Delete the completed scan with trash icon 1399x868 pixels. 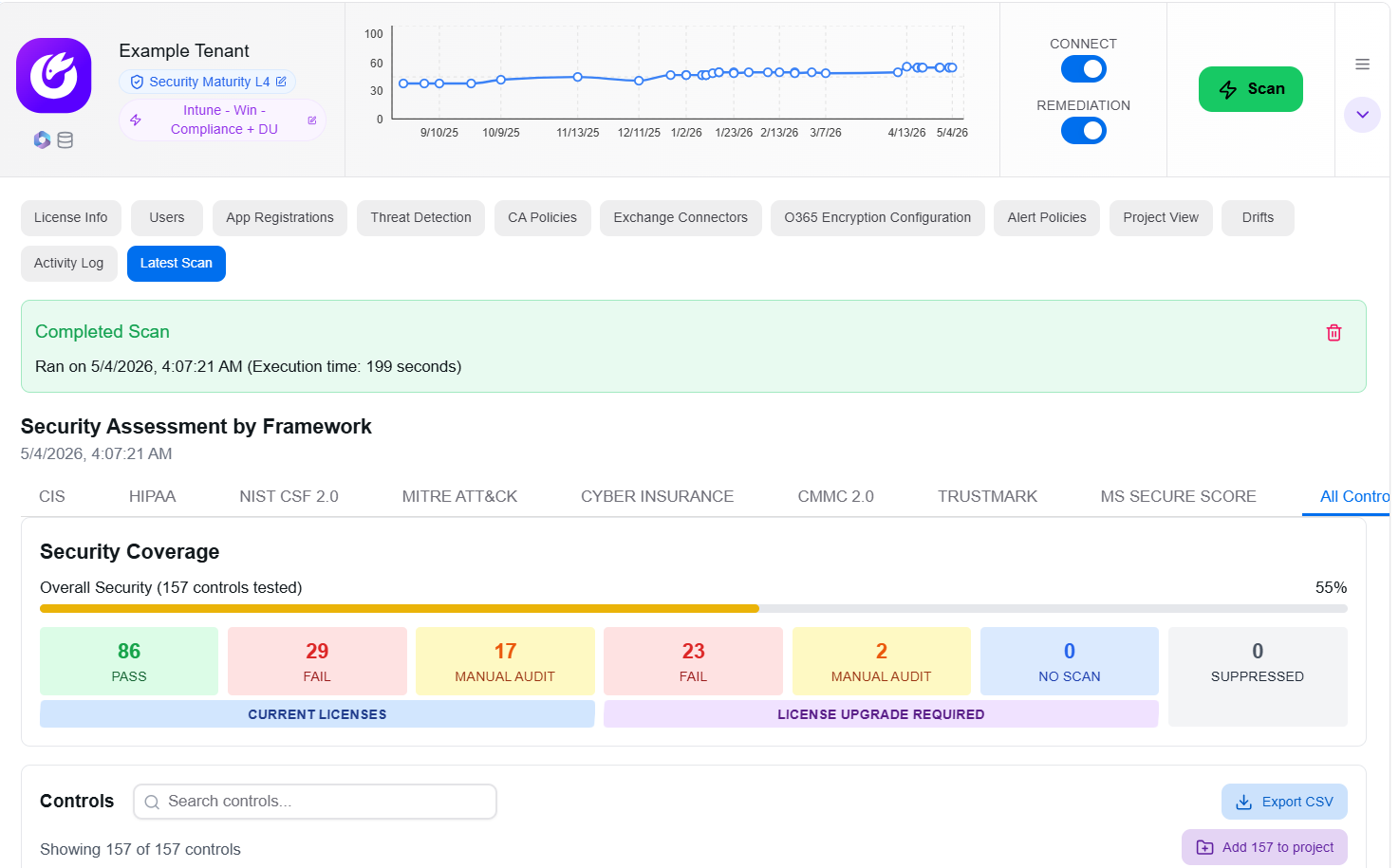1334,333
